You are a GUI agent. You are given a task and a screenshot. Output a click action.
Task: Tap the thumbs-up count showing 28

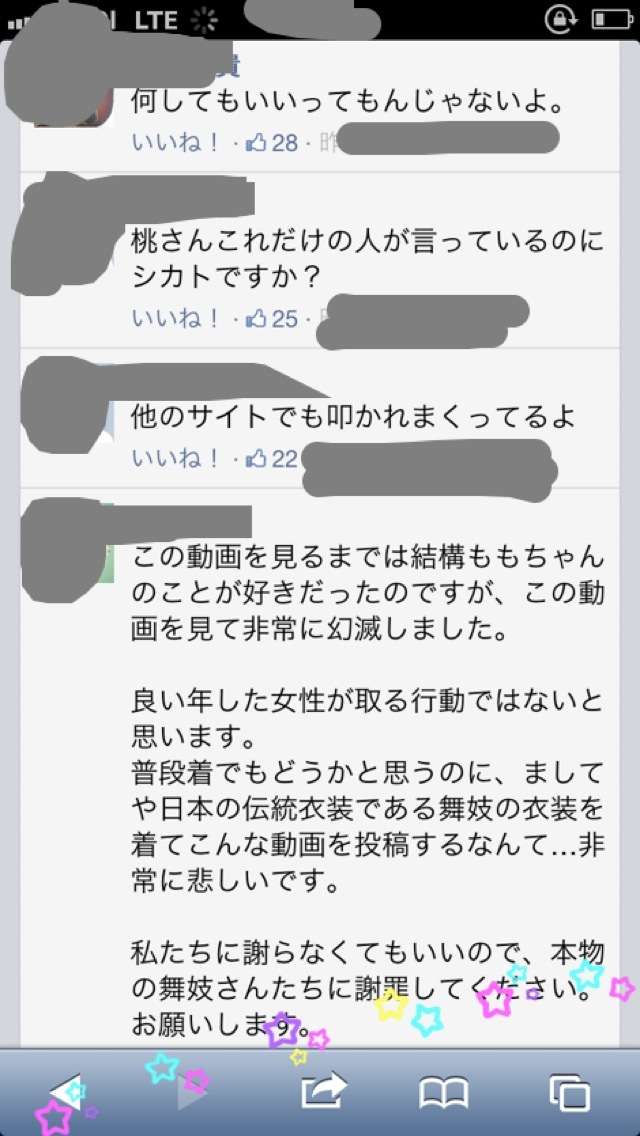coord(272,143)
